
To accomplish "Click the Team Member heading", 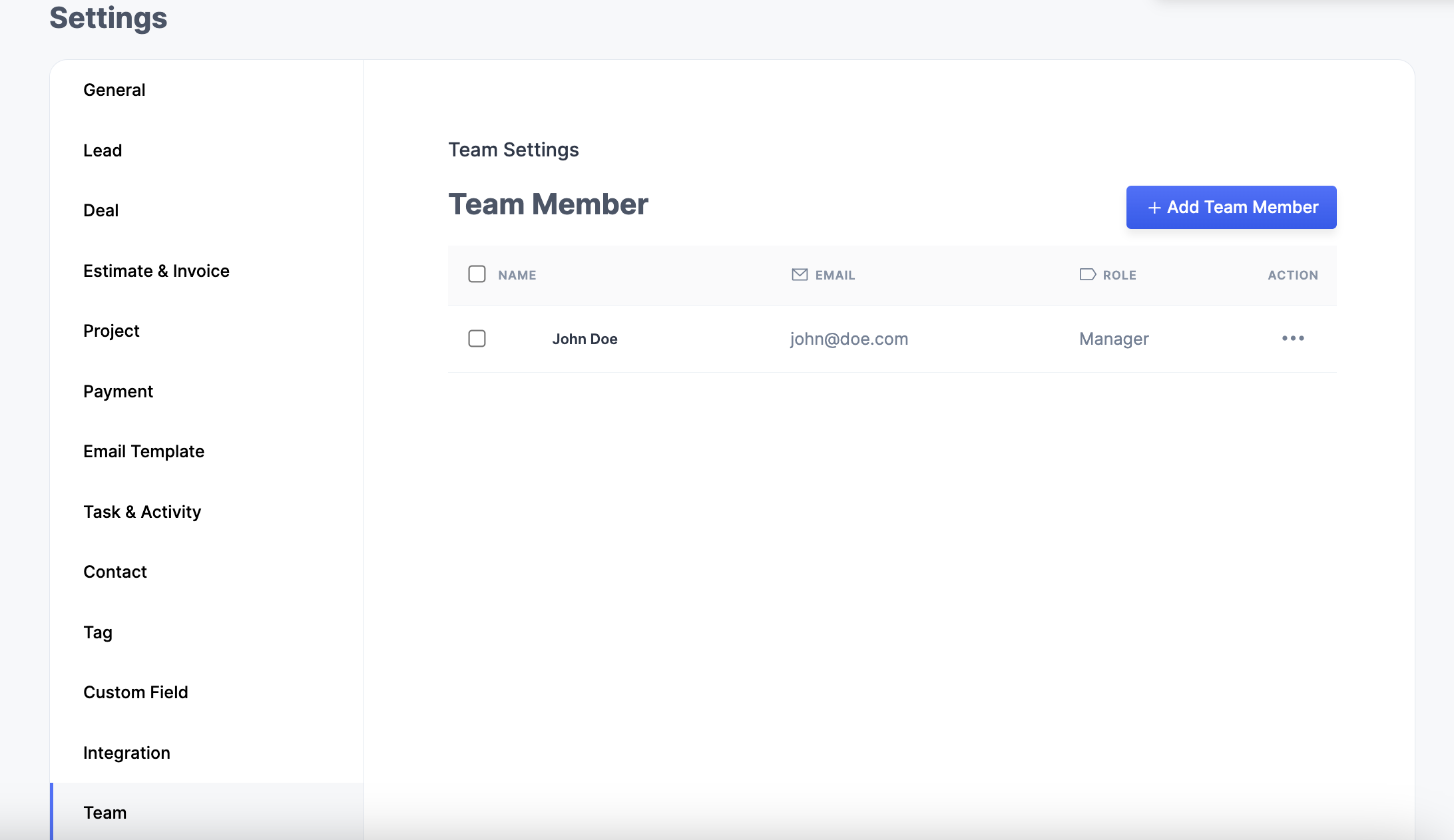I will [548, 204].
